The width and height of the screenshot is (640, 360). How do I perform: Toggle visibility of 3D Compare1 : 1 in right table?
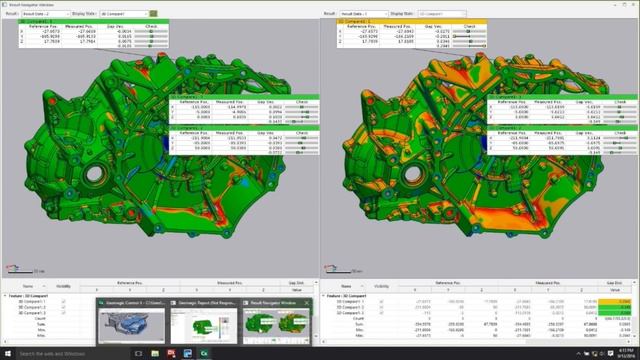381,302
